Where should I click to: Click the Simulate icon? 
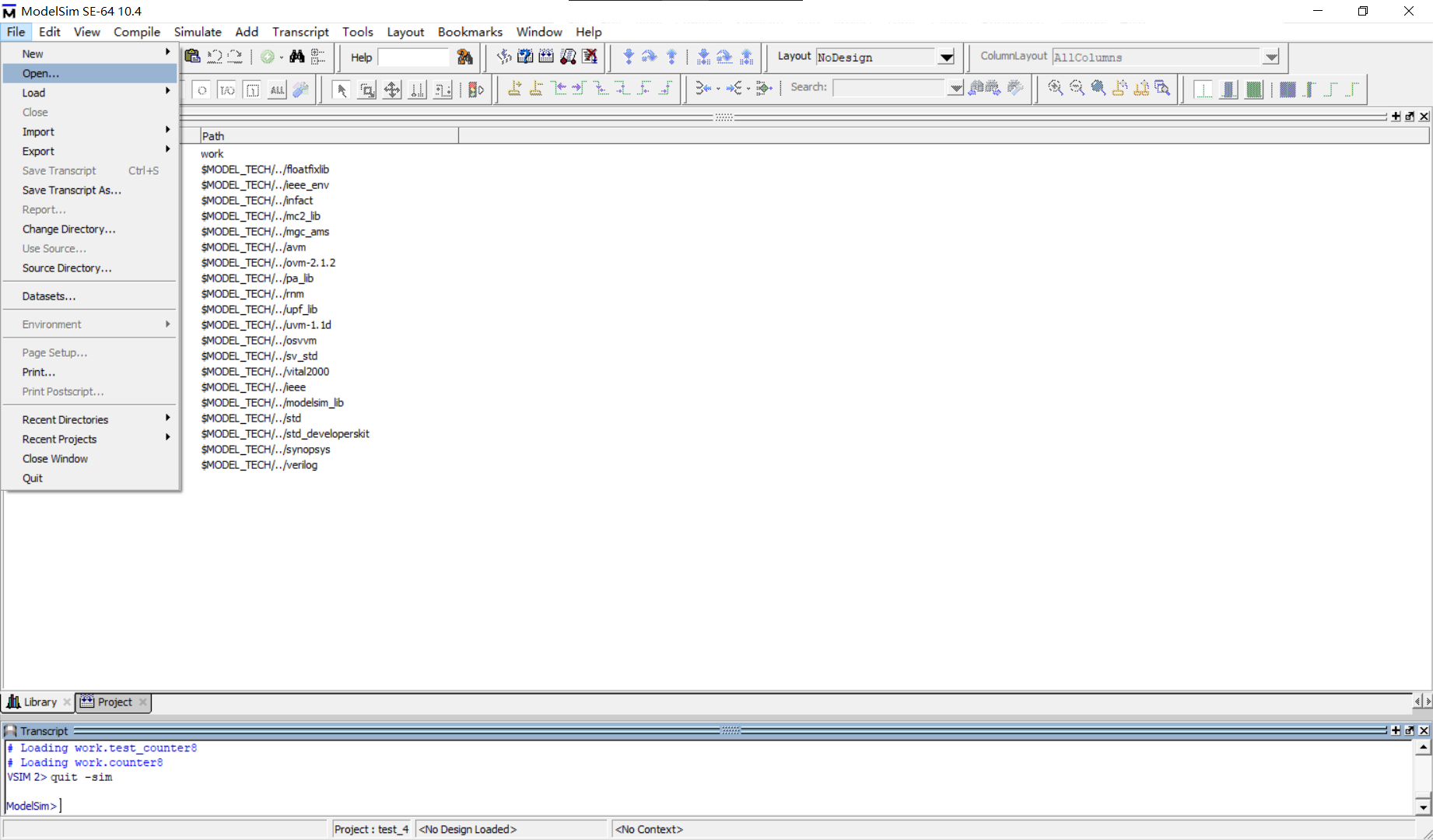(568, 57)
